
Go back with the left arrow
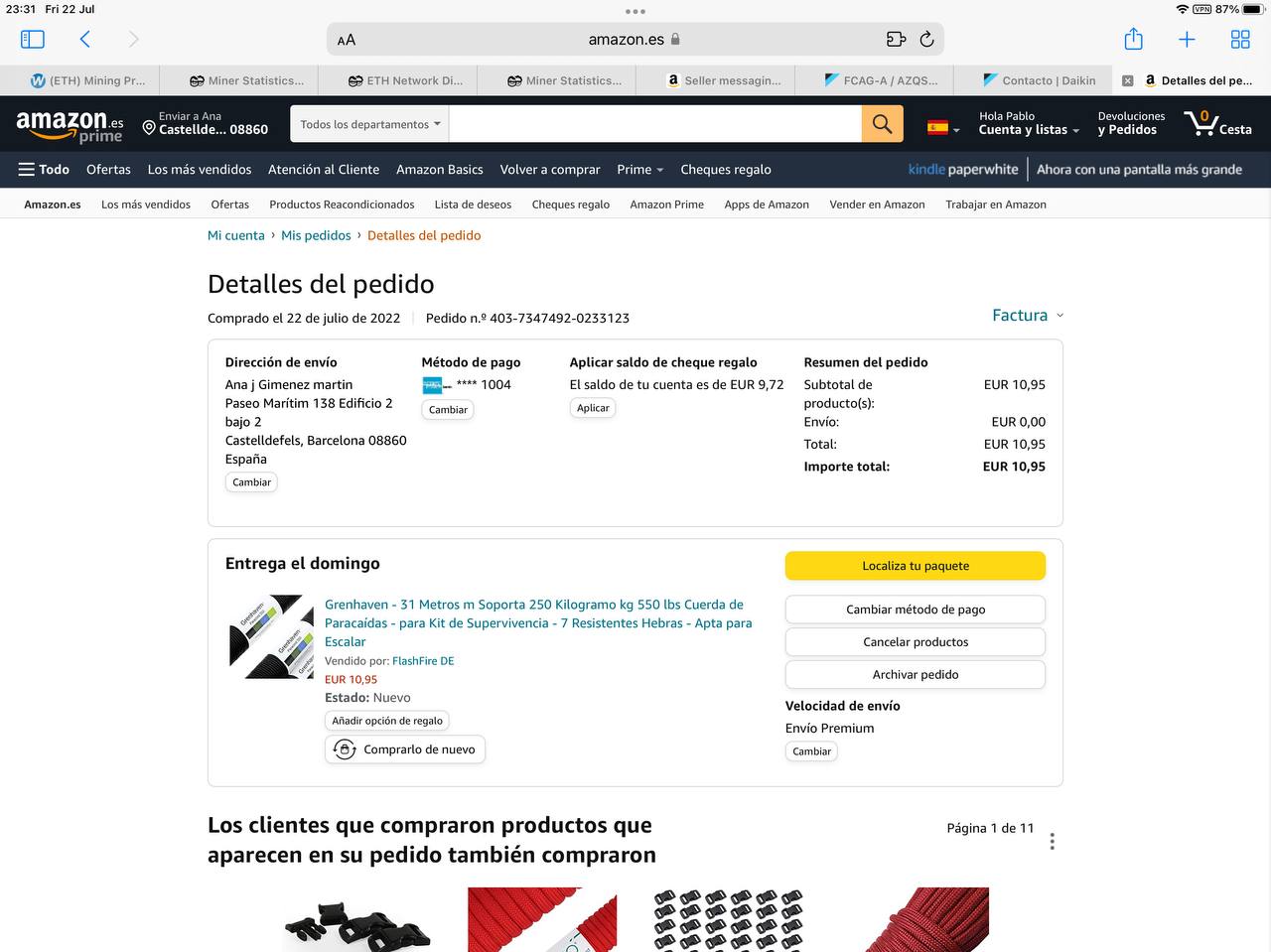pos(85,40)
